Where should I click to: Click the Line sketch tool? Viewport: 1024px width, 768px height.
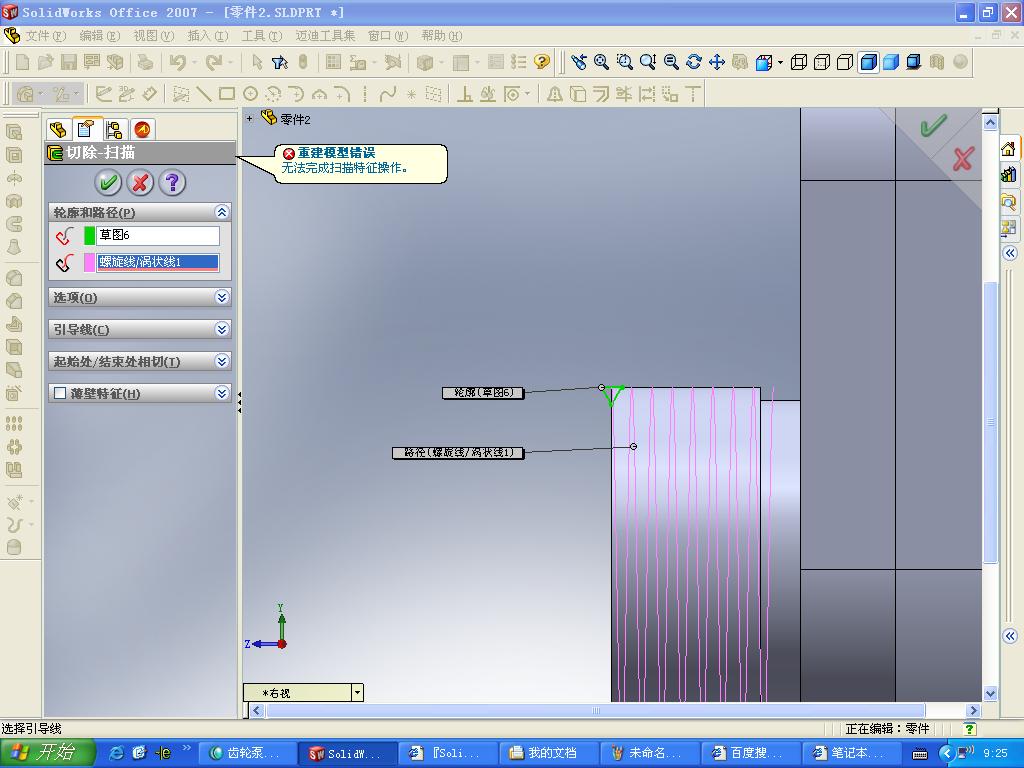(x=204, y=94)
